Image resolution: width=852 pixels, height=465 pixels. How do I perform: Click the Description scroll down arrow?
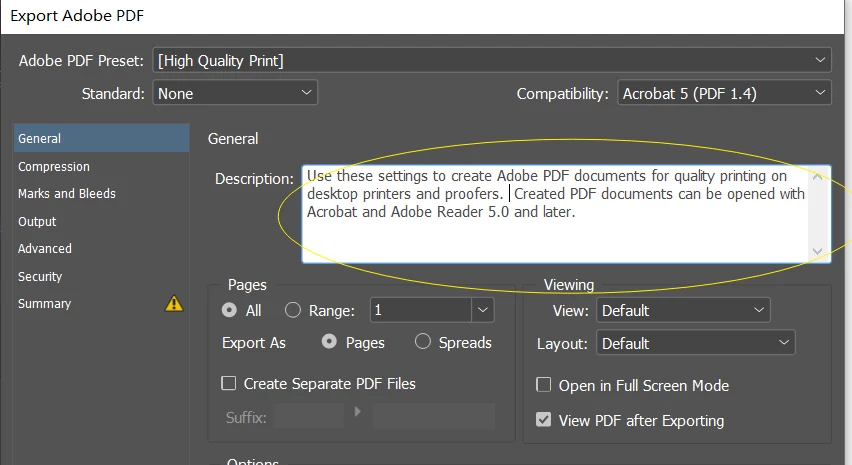coord(817,251)
